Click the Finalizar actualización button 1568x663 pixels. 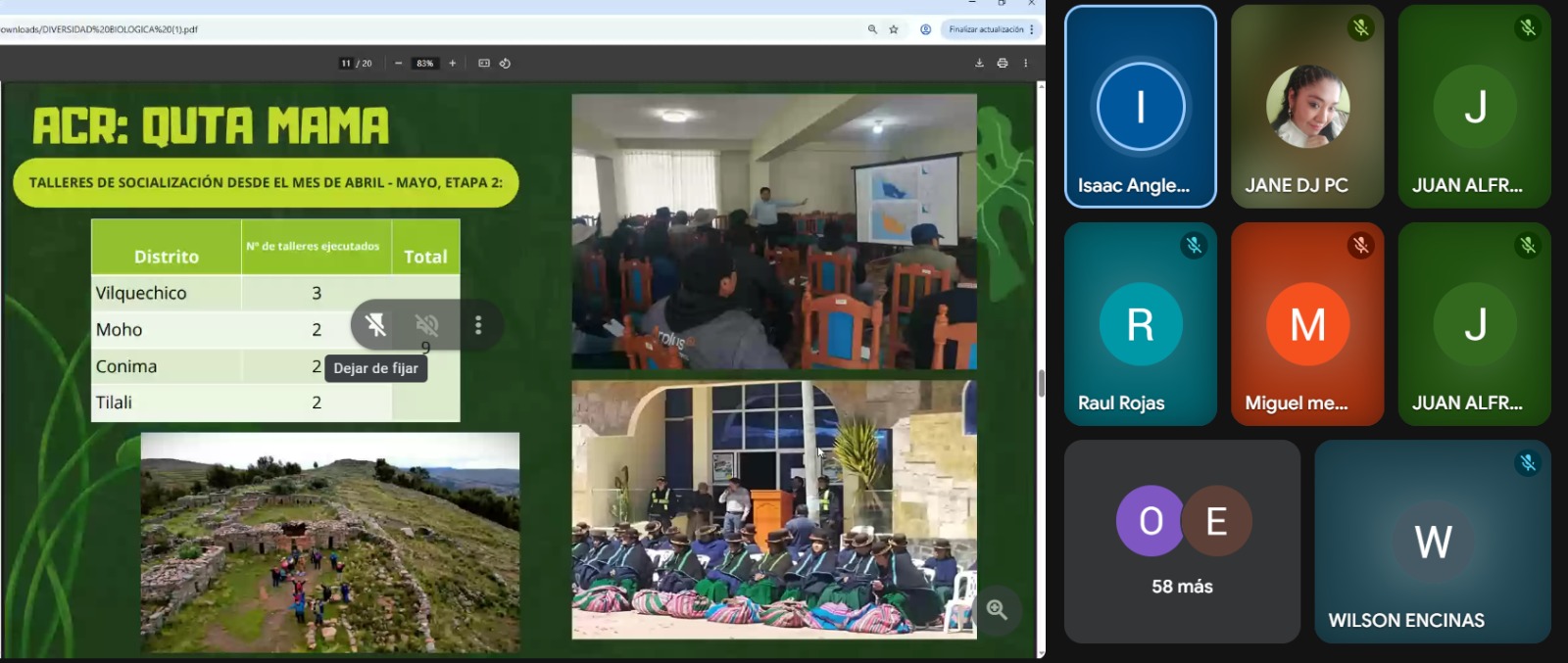(x=986, y=29)
